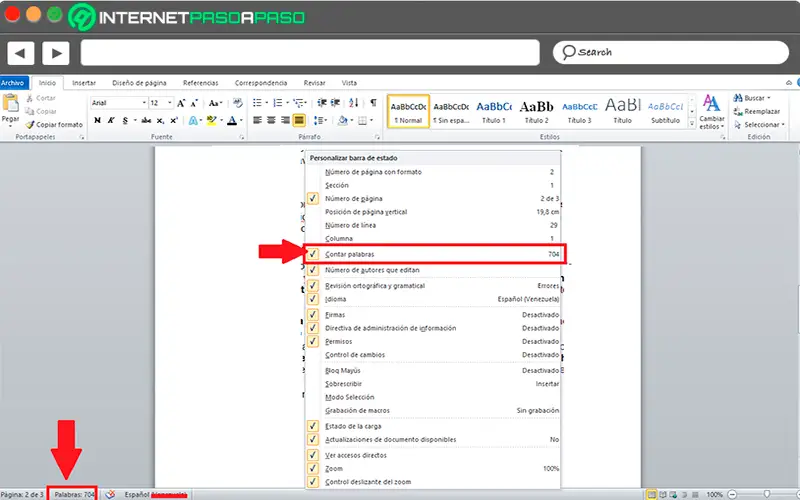Expand the styles gallery more arrow
Screen dimensions: 800x500
(692, 123)
